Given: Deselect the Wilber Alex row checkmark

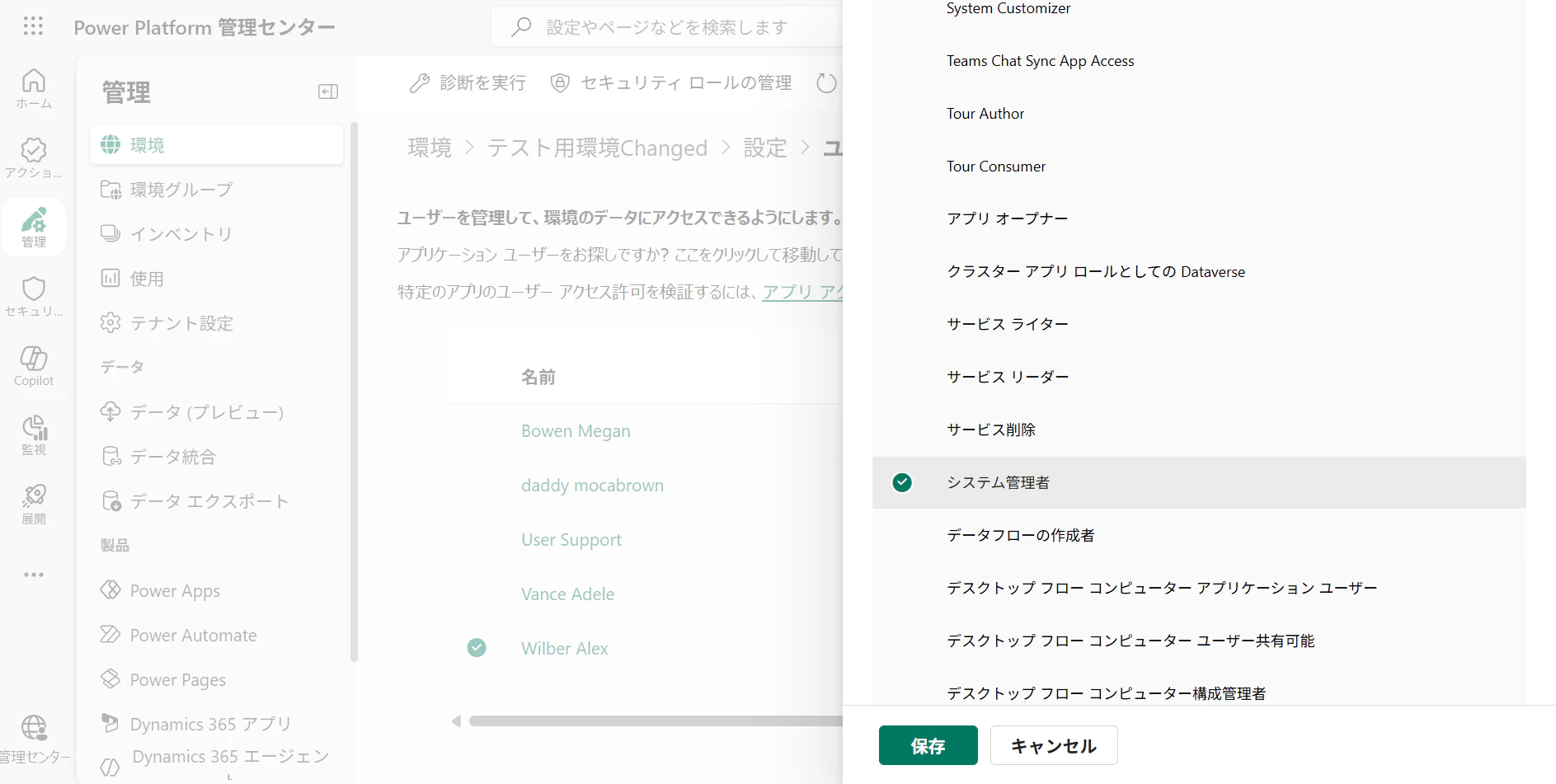Looking at the screenshot, I should [x=477, y=648].
